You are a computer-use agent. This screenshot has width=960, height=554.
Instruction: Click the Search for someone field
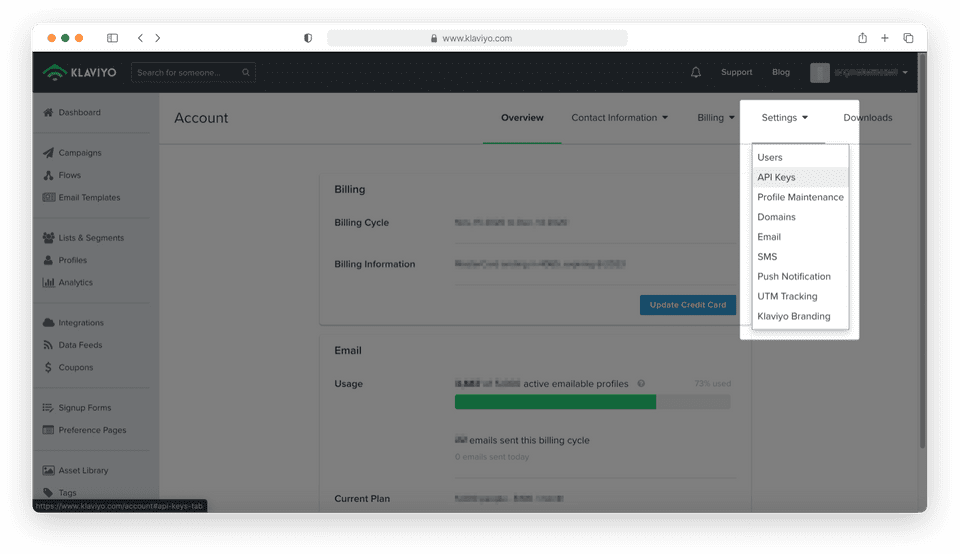click(193, 72)
